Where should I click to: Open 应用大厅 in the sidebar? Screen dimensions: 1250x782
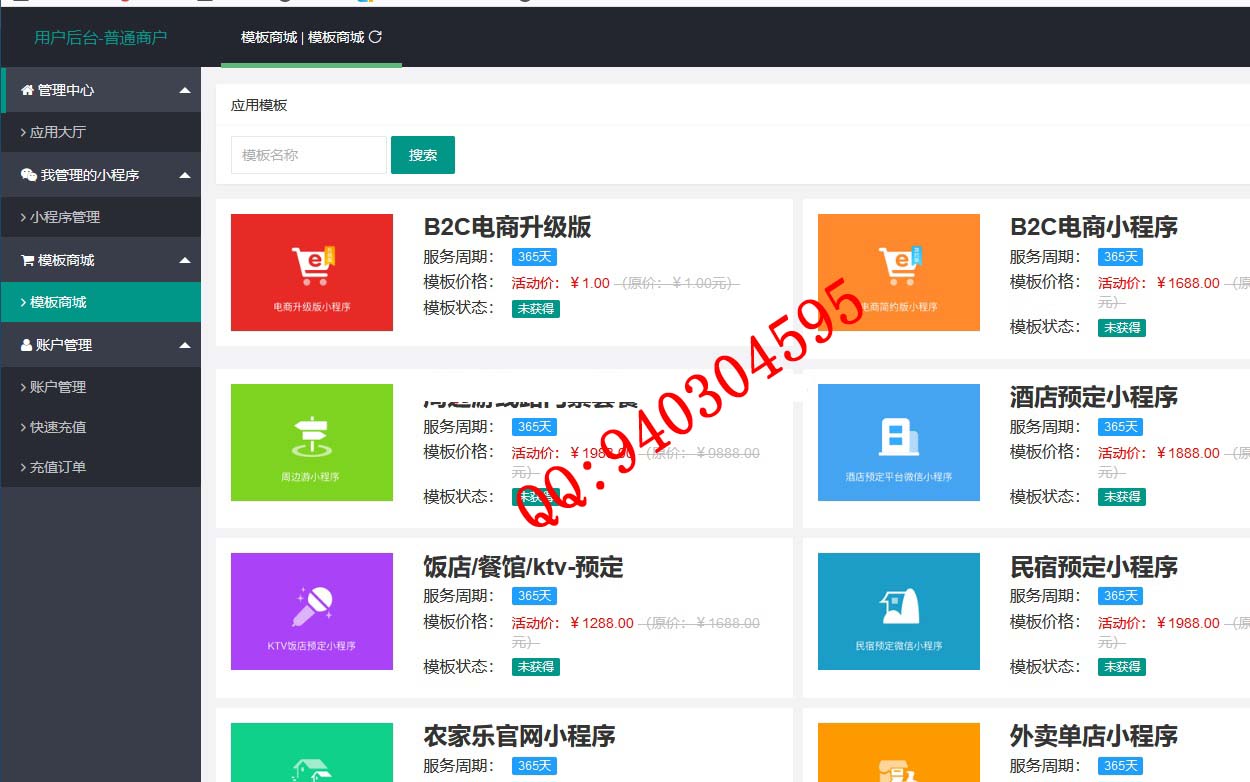coord(58,132)
